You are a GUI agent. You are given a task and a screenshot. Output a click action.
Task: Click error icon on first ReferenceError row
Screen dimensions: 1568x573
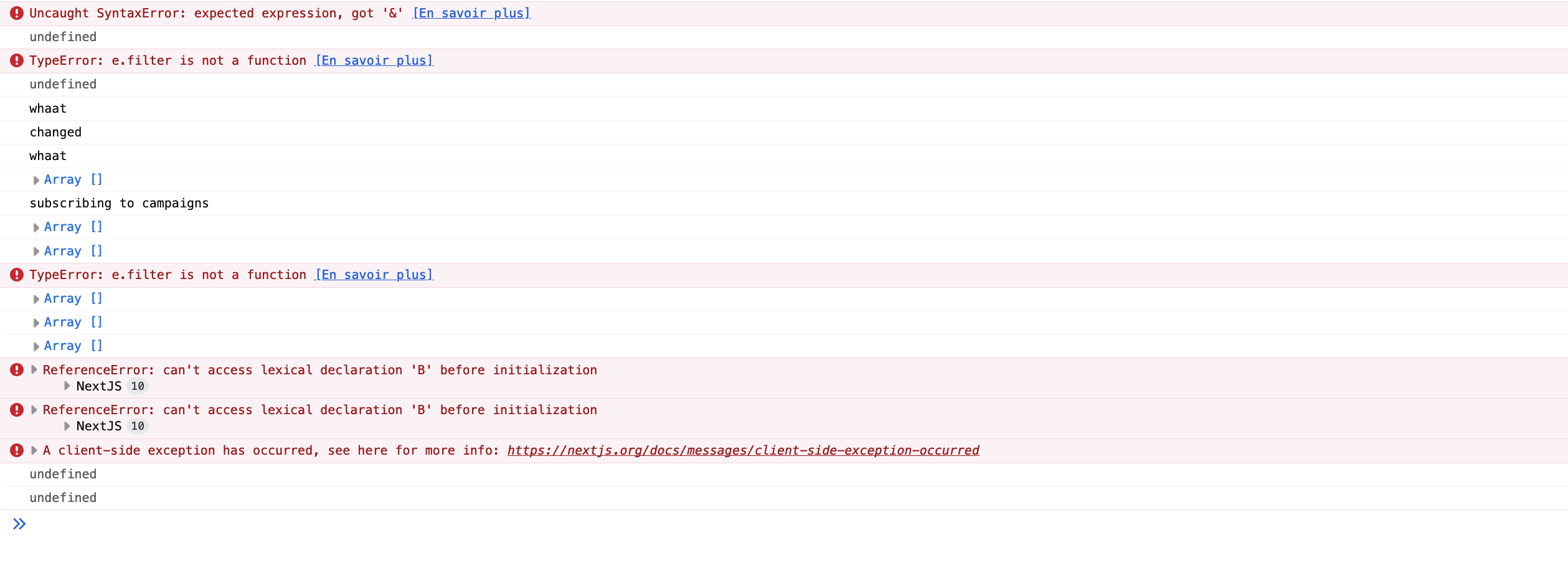click(x=17, y=370)
